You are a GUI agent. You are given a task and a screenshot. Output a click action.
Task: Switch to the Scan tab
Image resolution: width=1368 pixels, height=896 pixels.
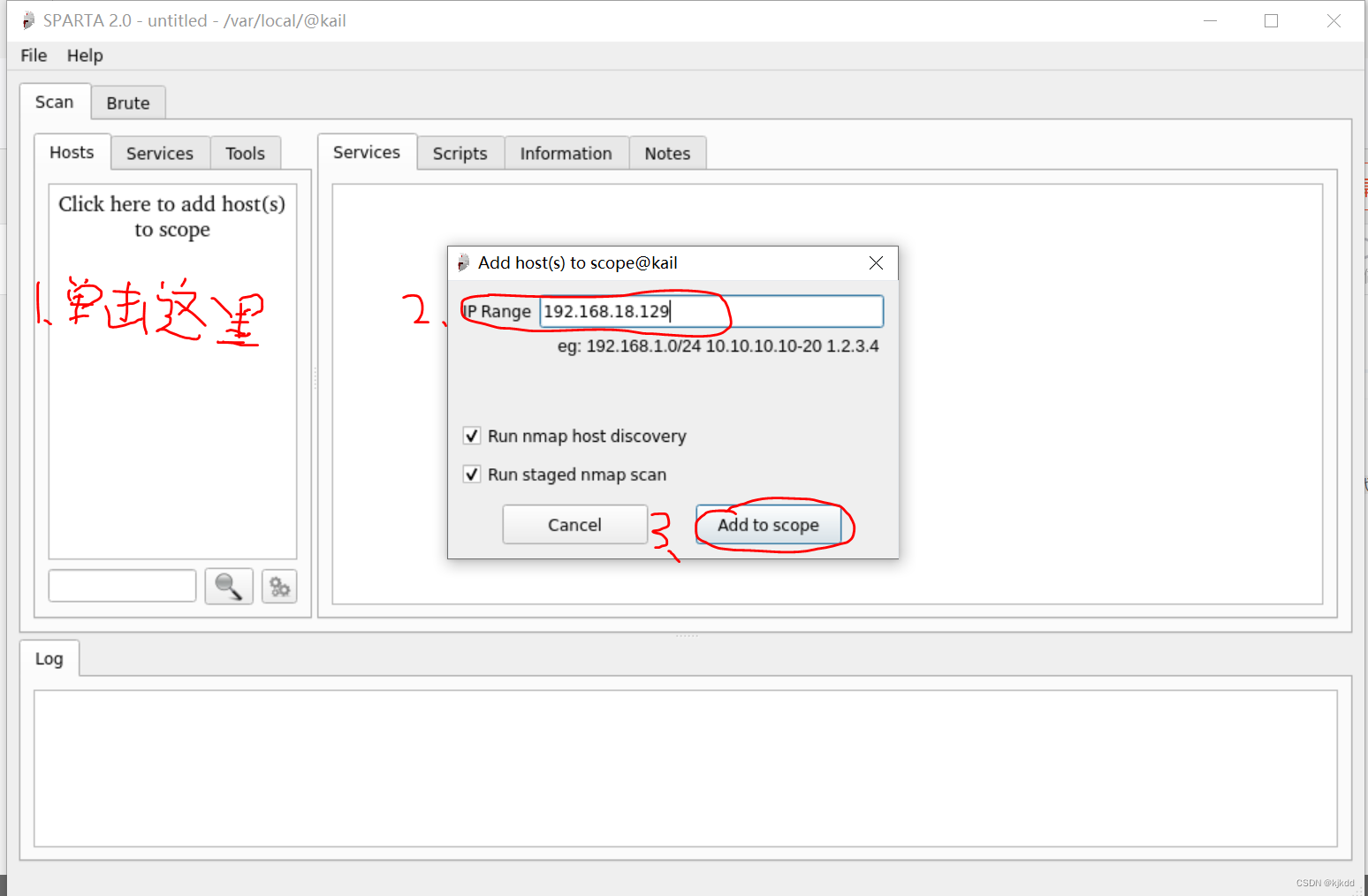point(54,102)
